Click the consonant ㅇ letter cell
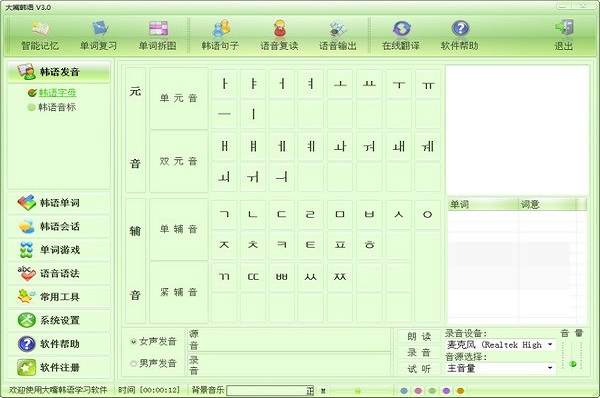The width and height of the screenshot is (600, 398). click(x=428, y=214)
